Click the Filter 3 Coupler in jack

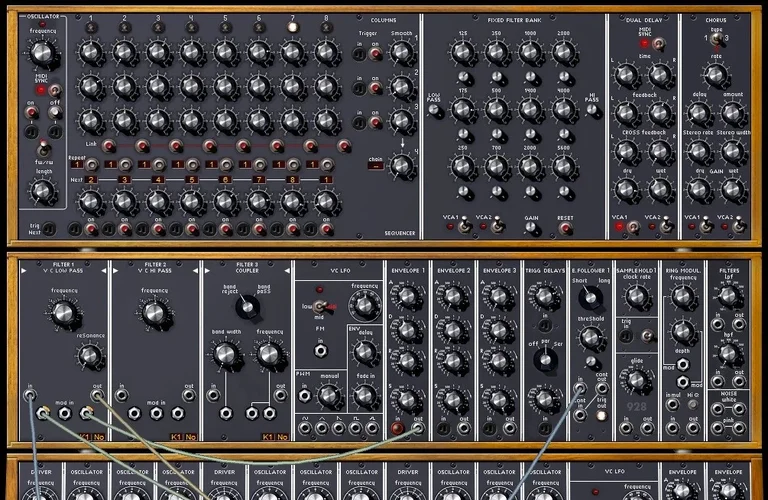tap(213, 395)
